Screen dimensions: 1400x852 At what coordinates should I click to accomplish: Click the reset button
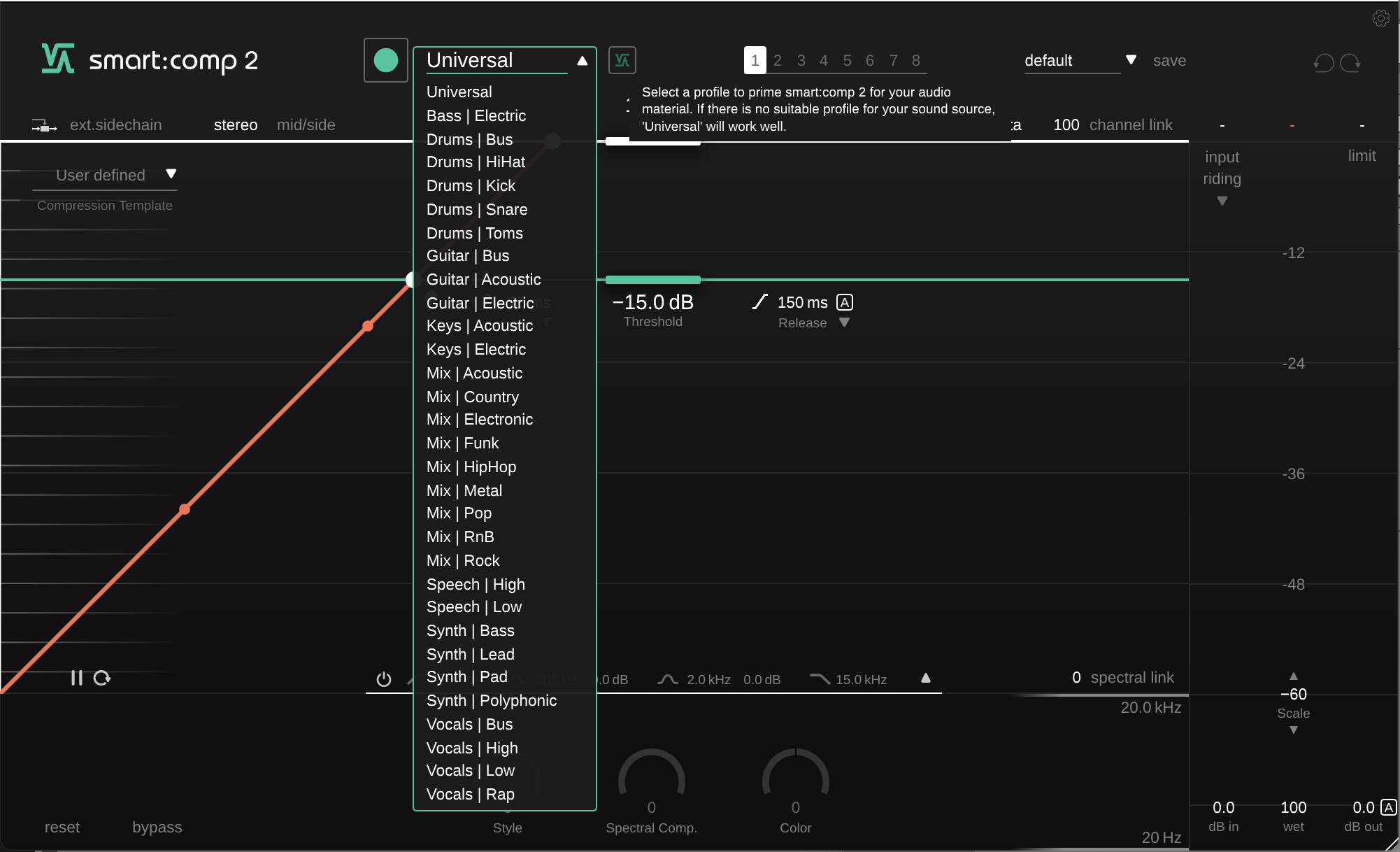coord(62,827)
